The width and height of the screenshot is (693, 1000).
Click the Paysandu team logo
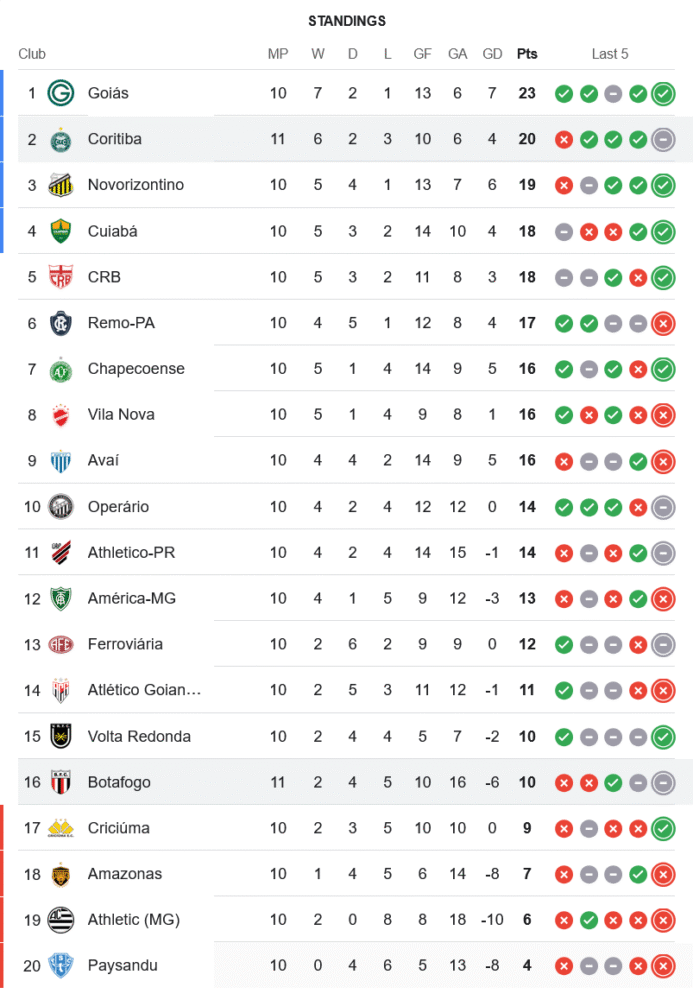point(61,965)
